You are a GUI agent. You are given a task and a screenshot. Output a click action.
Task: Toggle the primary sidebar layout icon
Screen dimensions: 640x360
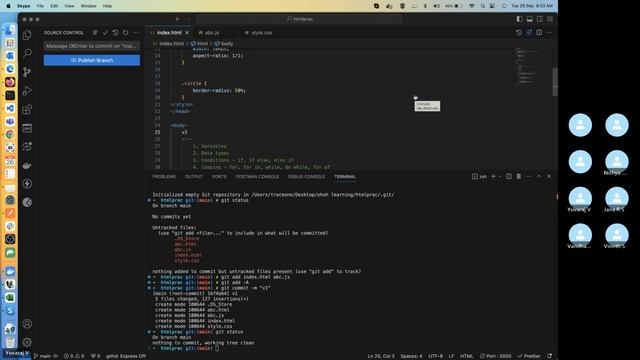[519, 19]
